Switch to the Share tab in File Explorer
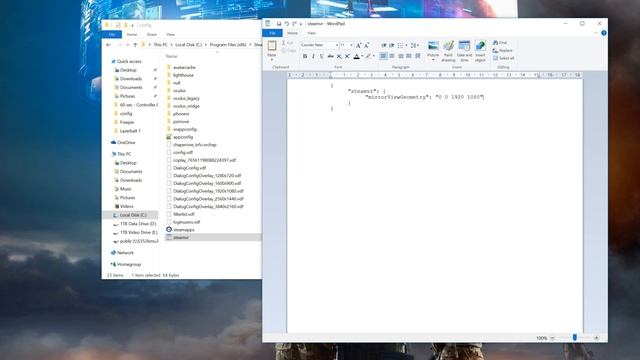The image size is (640, 360). click(152, 35)
